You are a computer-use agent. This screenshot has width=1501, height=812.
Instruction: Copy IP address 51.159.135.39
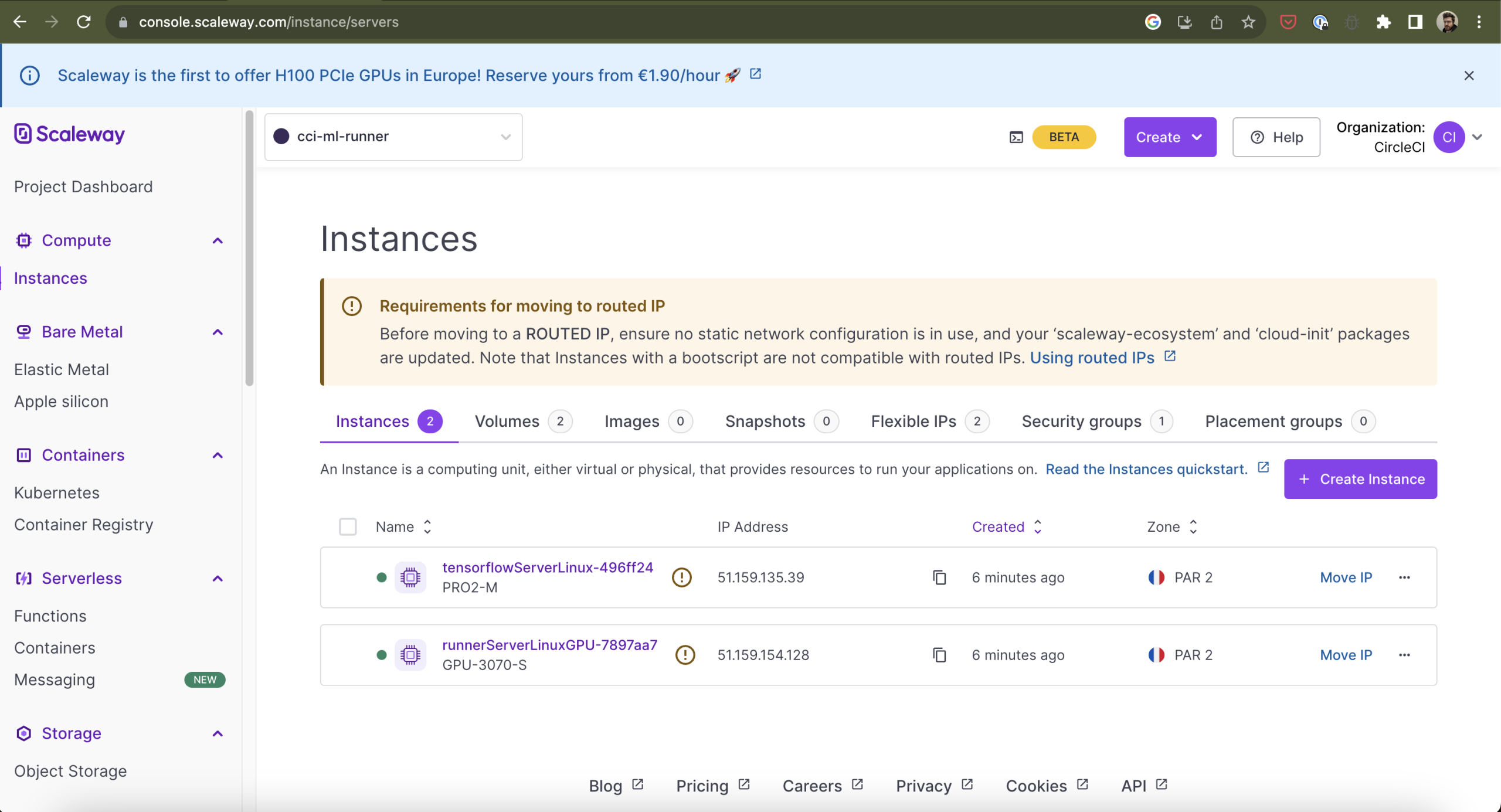pyautogui.click(x=939, y=577)
